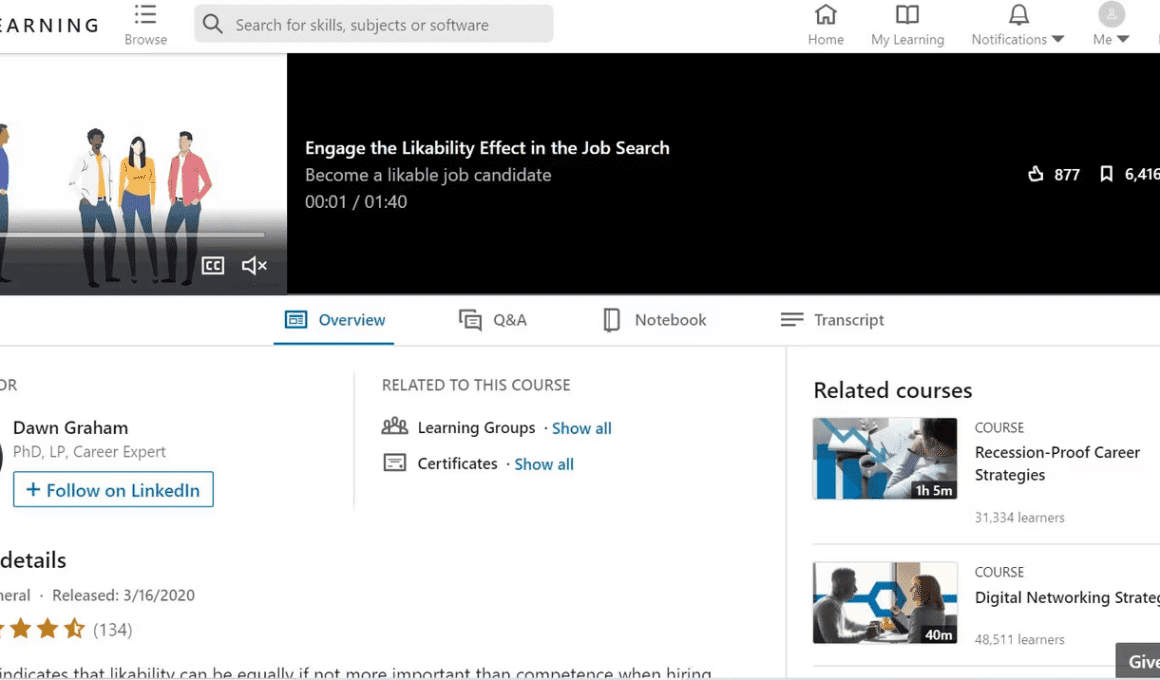Open Dawn Graham instructor name
The height and width of the screenshot is (680, 1160).
[70, 428]
